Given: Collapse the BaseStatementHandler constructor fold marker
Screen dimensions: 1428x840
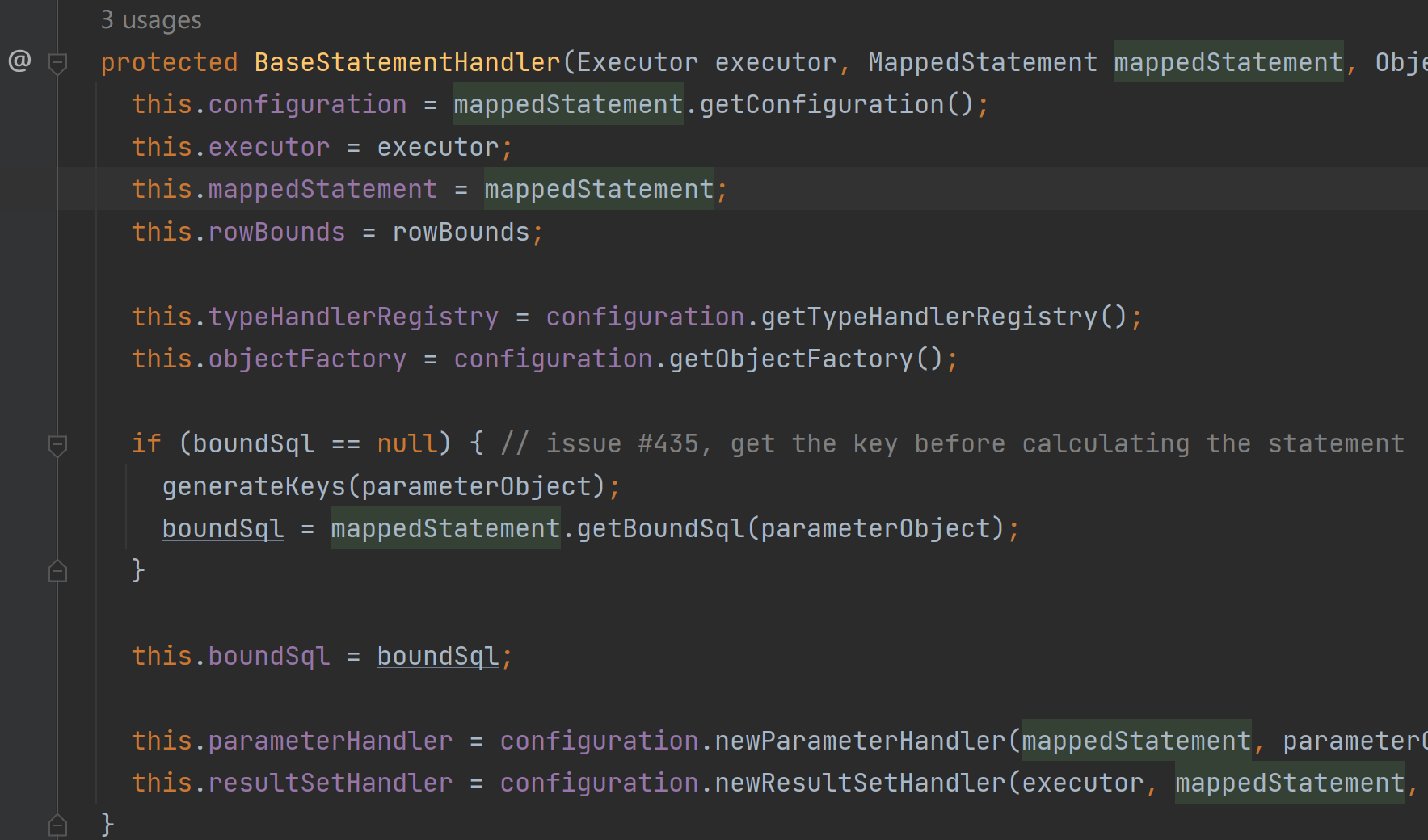Looking at the screenshot, I should pos(57,62).
